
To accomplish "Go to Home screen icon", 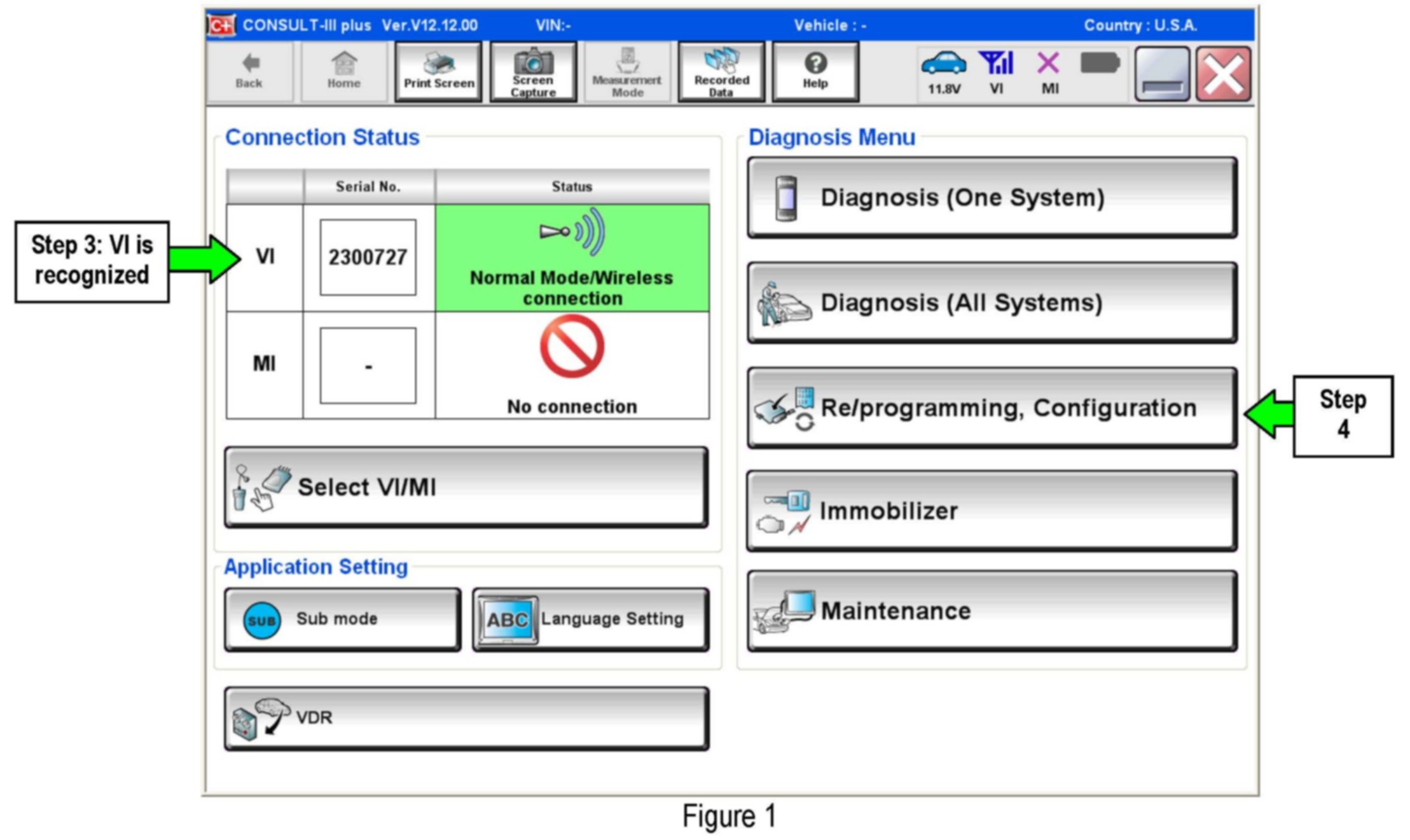I will click(343, 64).
